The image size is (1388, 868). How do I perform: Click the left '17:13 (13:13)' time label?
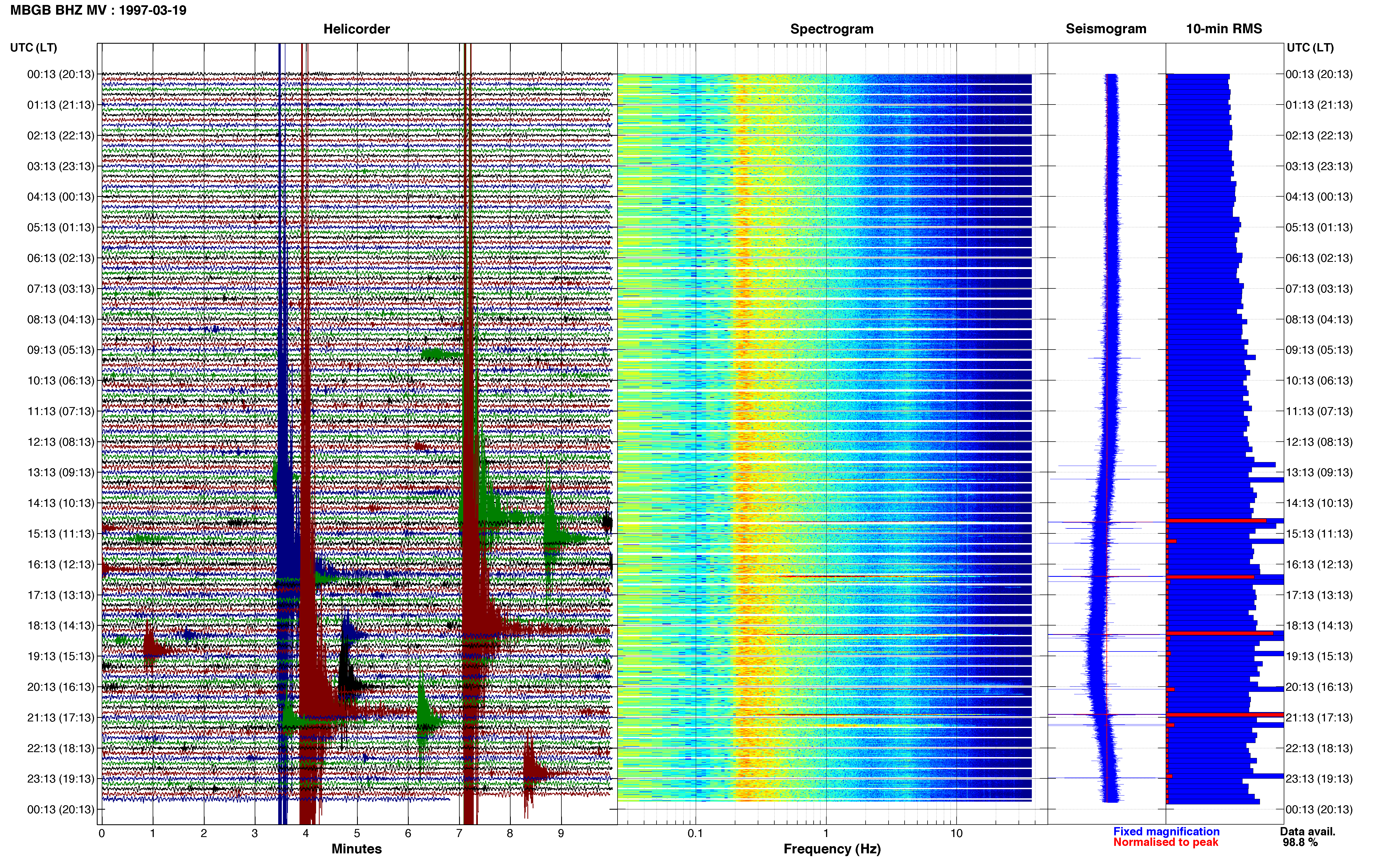tap(61, 595)
